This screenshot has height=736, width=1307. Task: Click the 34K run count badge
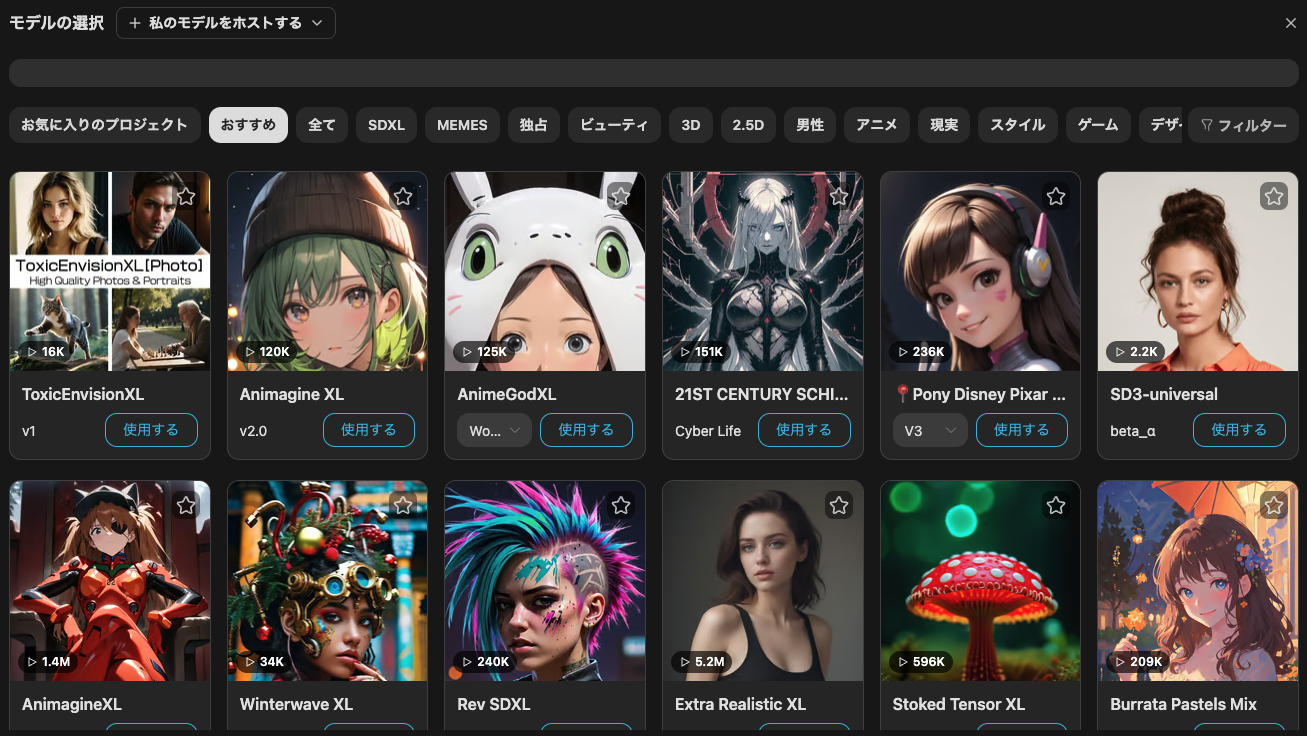pos(265,662)
